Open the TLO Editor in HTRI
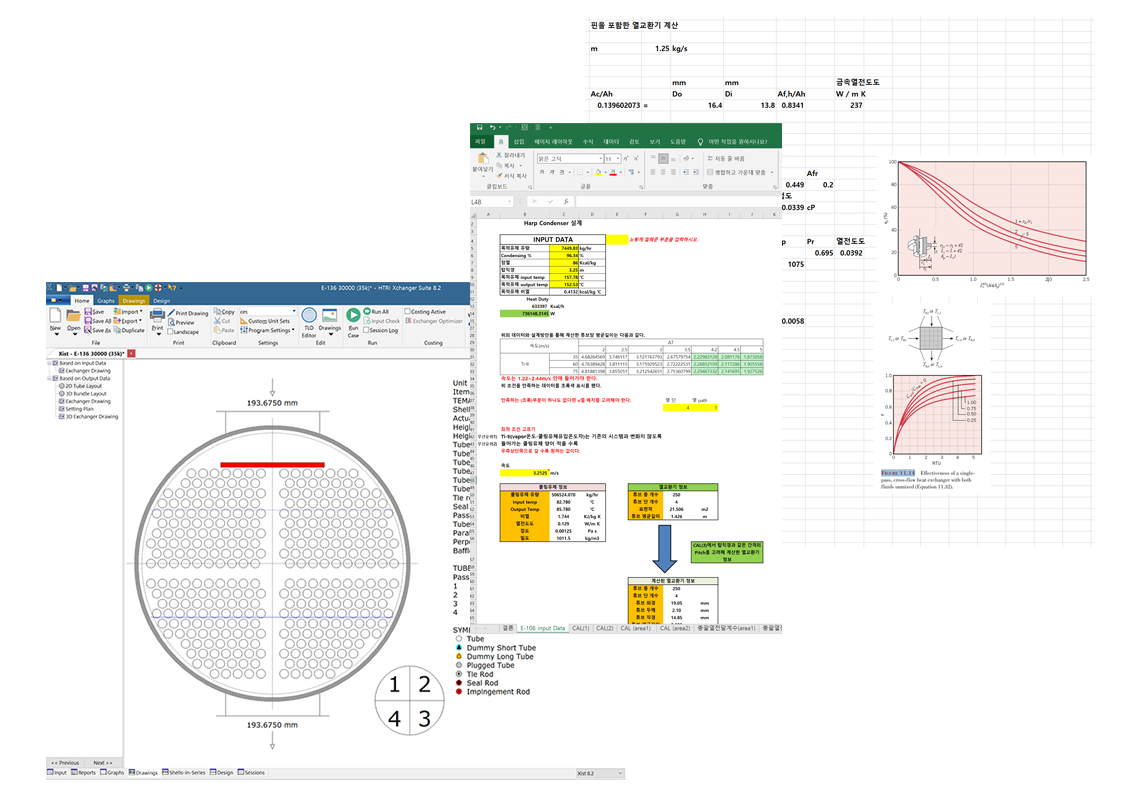Screen dimensions: 1130x800 [309, 323]
